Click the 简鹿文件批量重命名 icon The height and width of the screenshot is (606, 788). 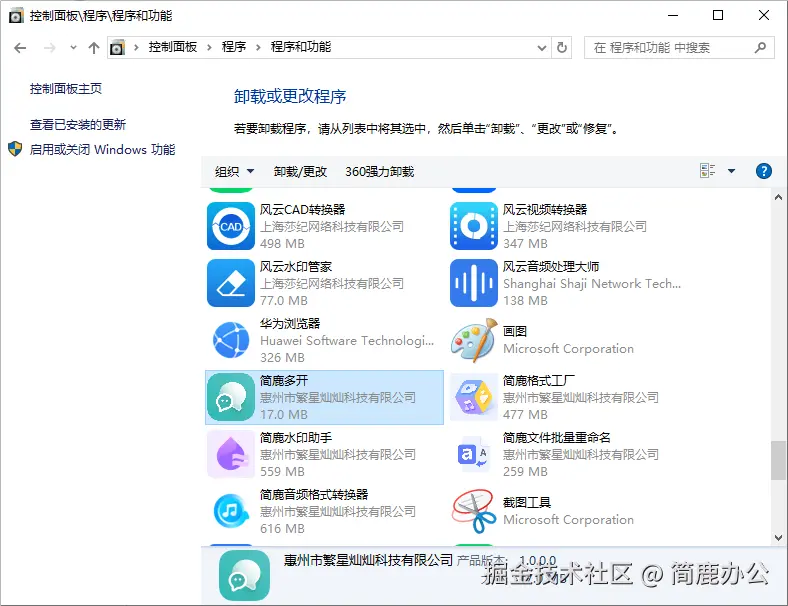pos(474,454)
